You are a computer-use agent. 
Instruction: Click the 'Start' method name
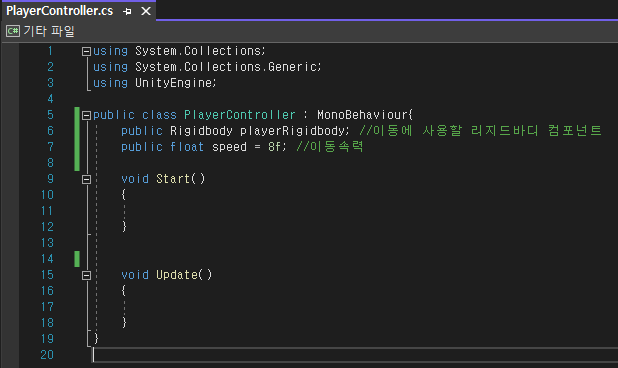click(173, 179)
